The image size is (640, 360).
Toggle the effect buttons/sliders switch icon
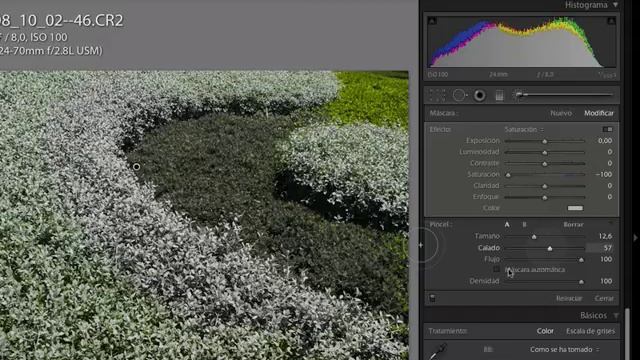point(607,129)
